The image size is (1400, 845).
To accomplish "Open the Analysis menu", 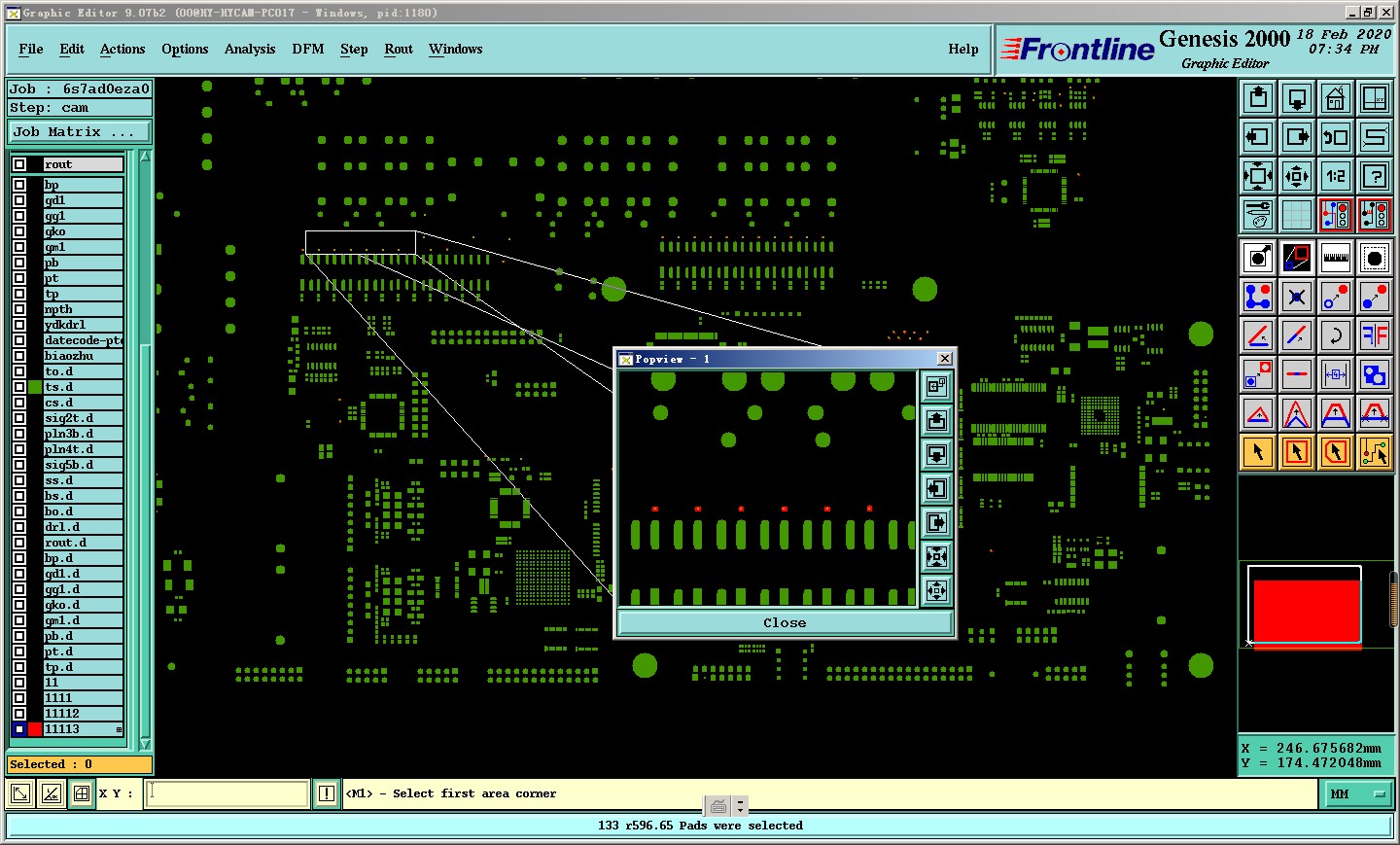I will [x=250, y=49].
